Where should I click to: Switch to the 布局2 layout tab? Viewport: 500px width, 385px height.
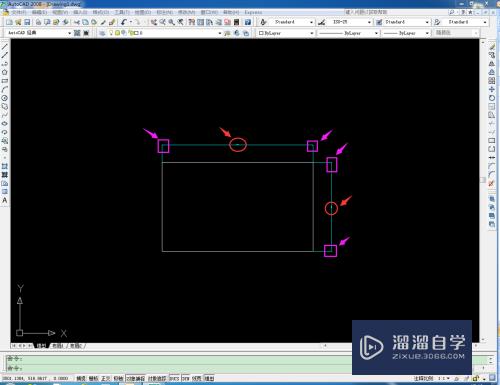coord(76,346)
